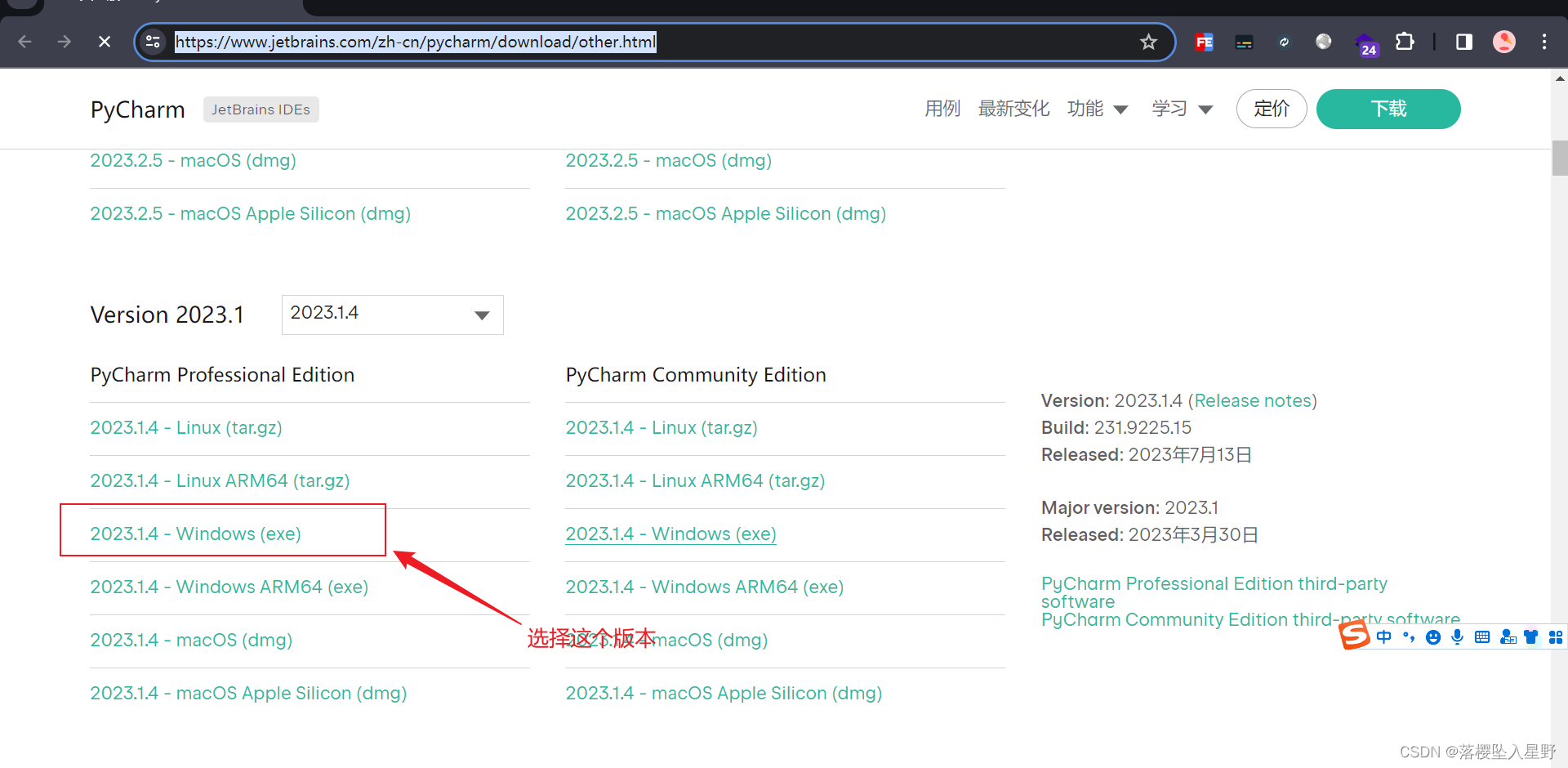Stop loading the page

pos(105,42)
